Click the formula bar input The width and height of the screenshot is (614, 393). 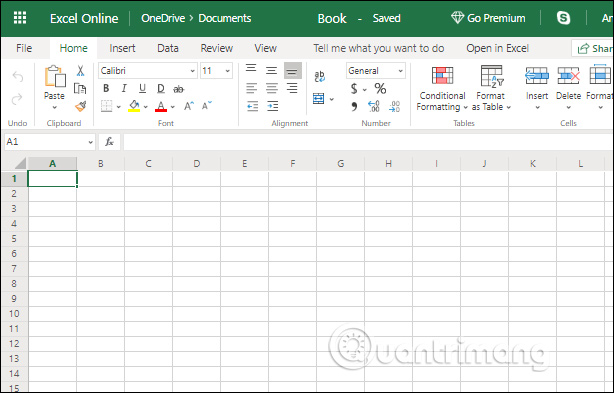point(368,142)
